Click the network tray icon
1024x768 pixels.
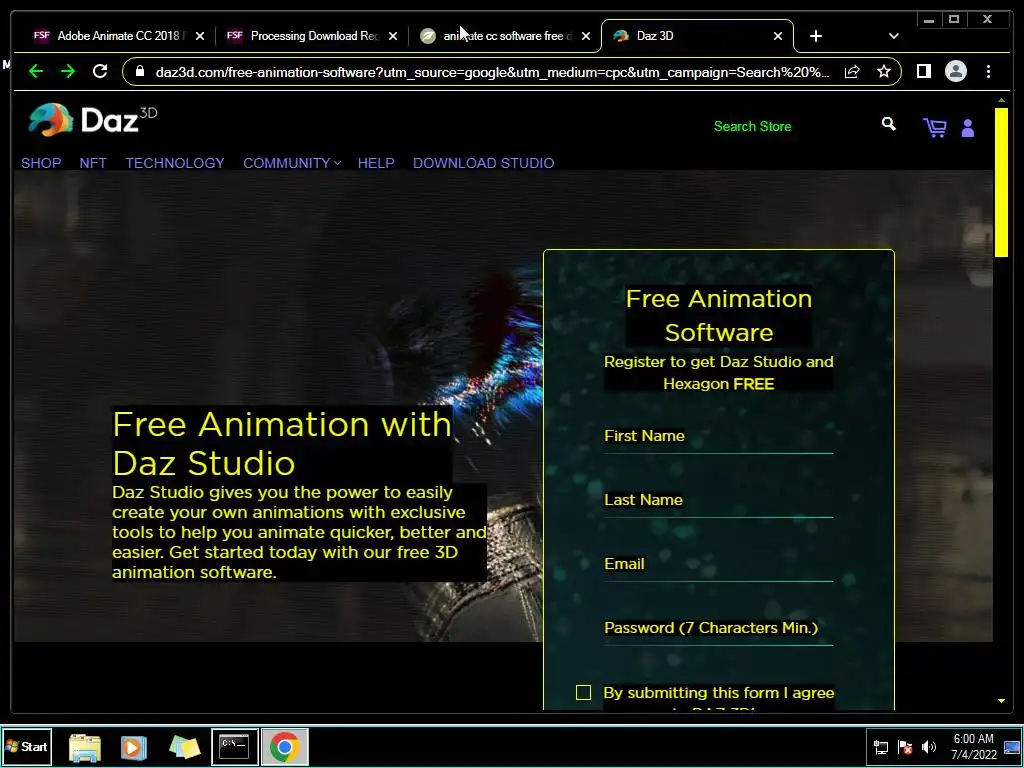coord(880,747)
